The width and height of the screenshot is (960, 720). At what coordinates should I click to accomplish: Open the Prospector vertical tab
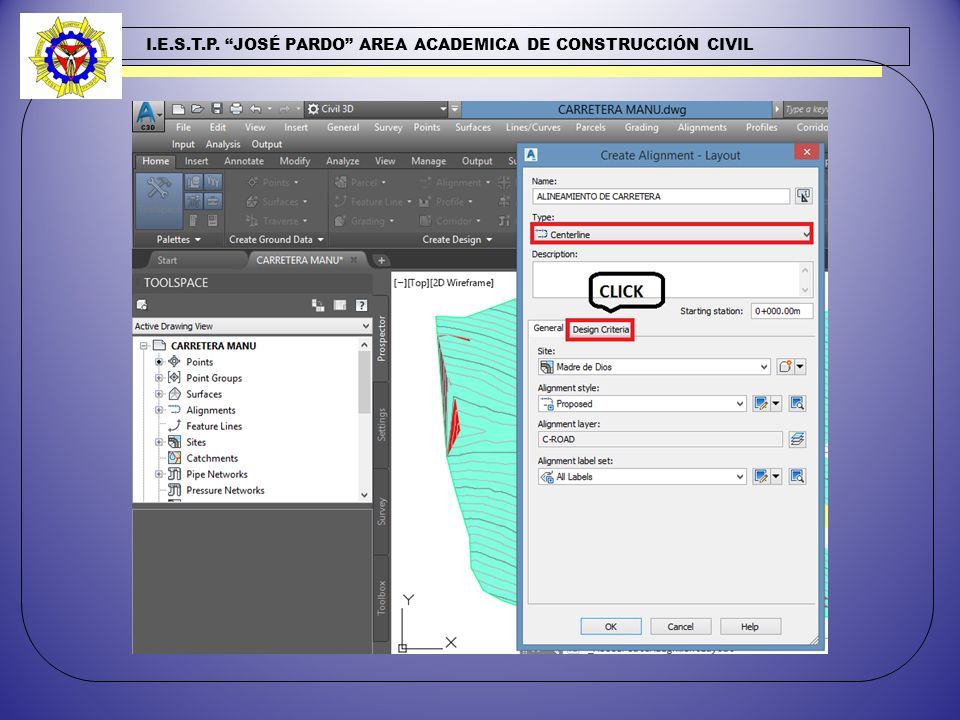coord(381,339)
